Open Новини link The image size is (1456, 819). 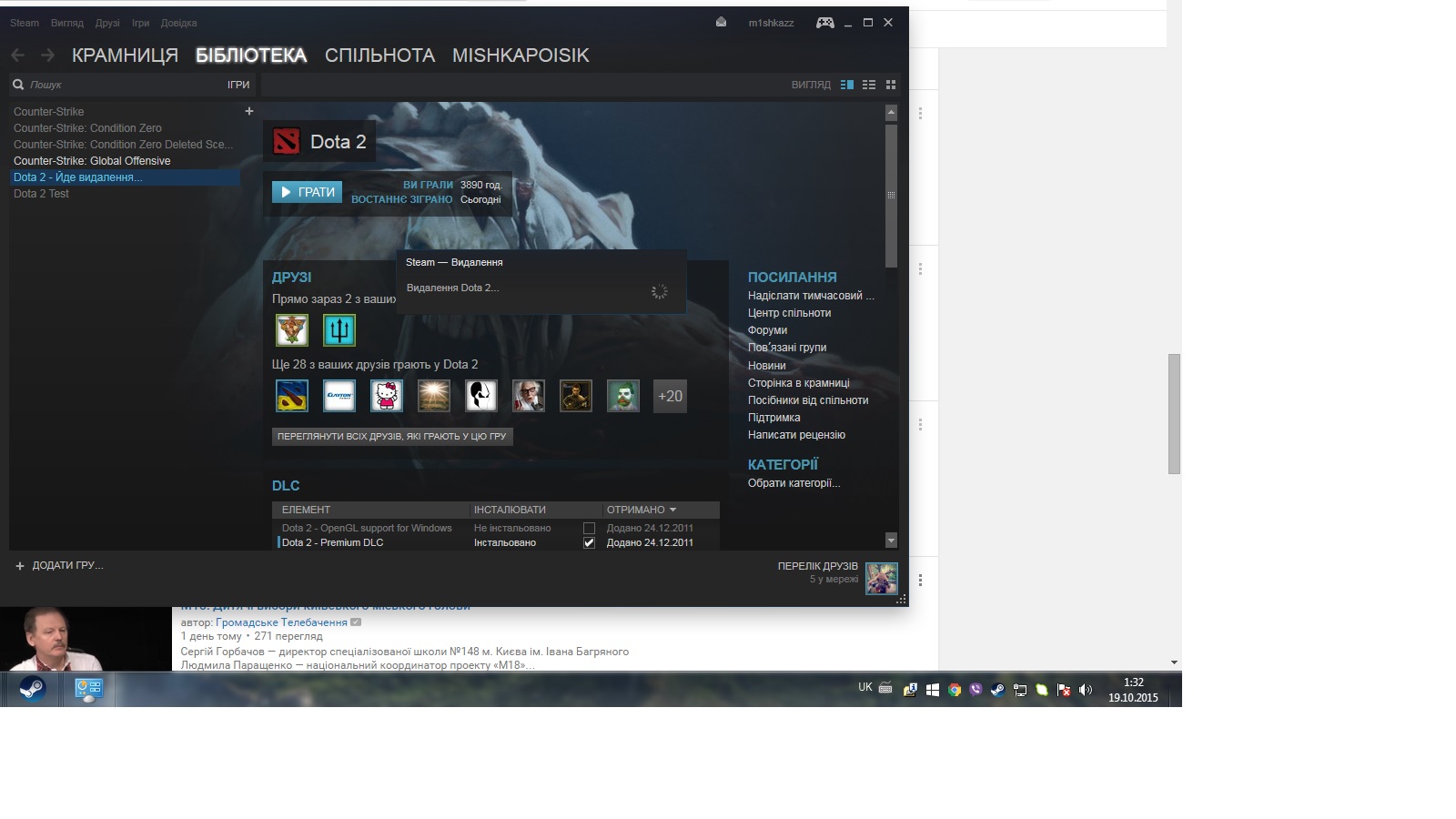click(766, 366)
